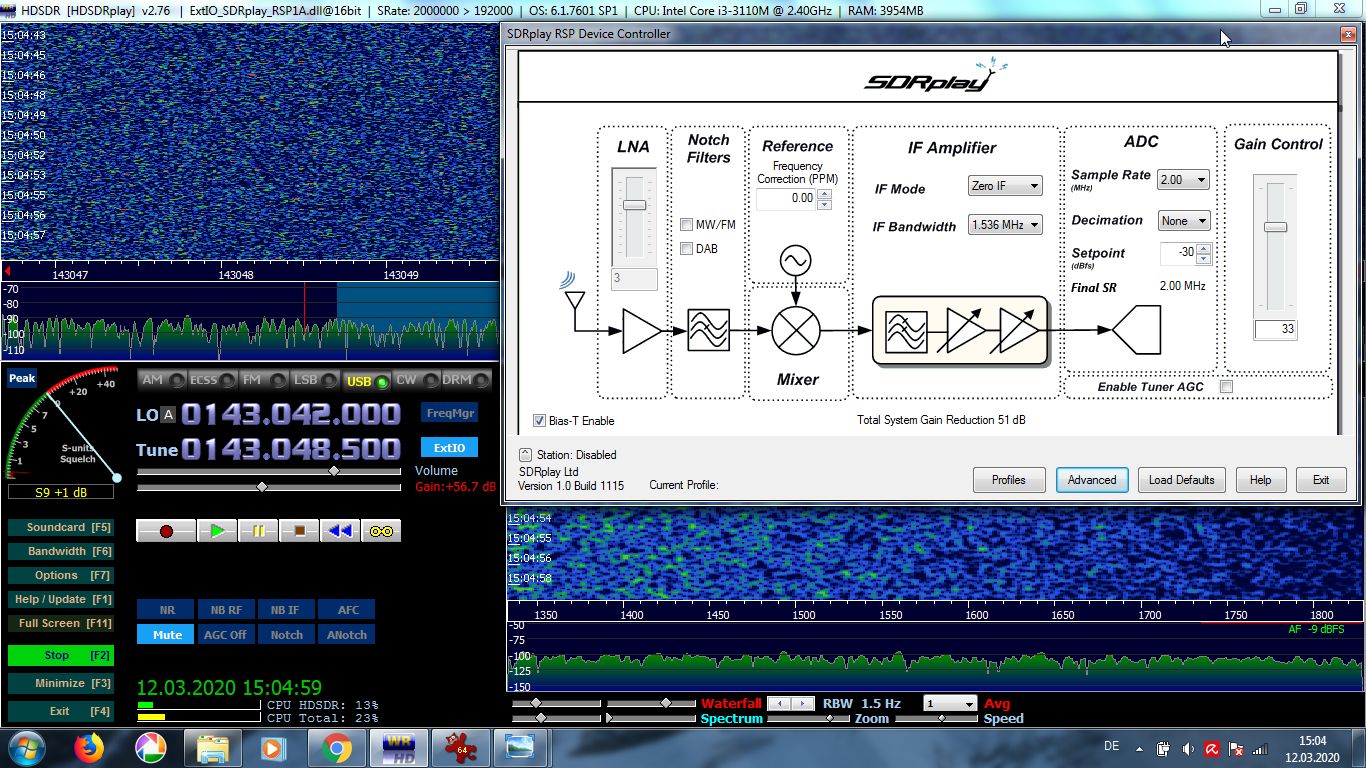Toggle the NB IF noise blanker
Image resolution: width=1366 pixels, height=768 pixels.
coord(285,610)
